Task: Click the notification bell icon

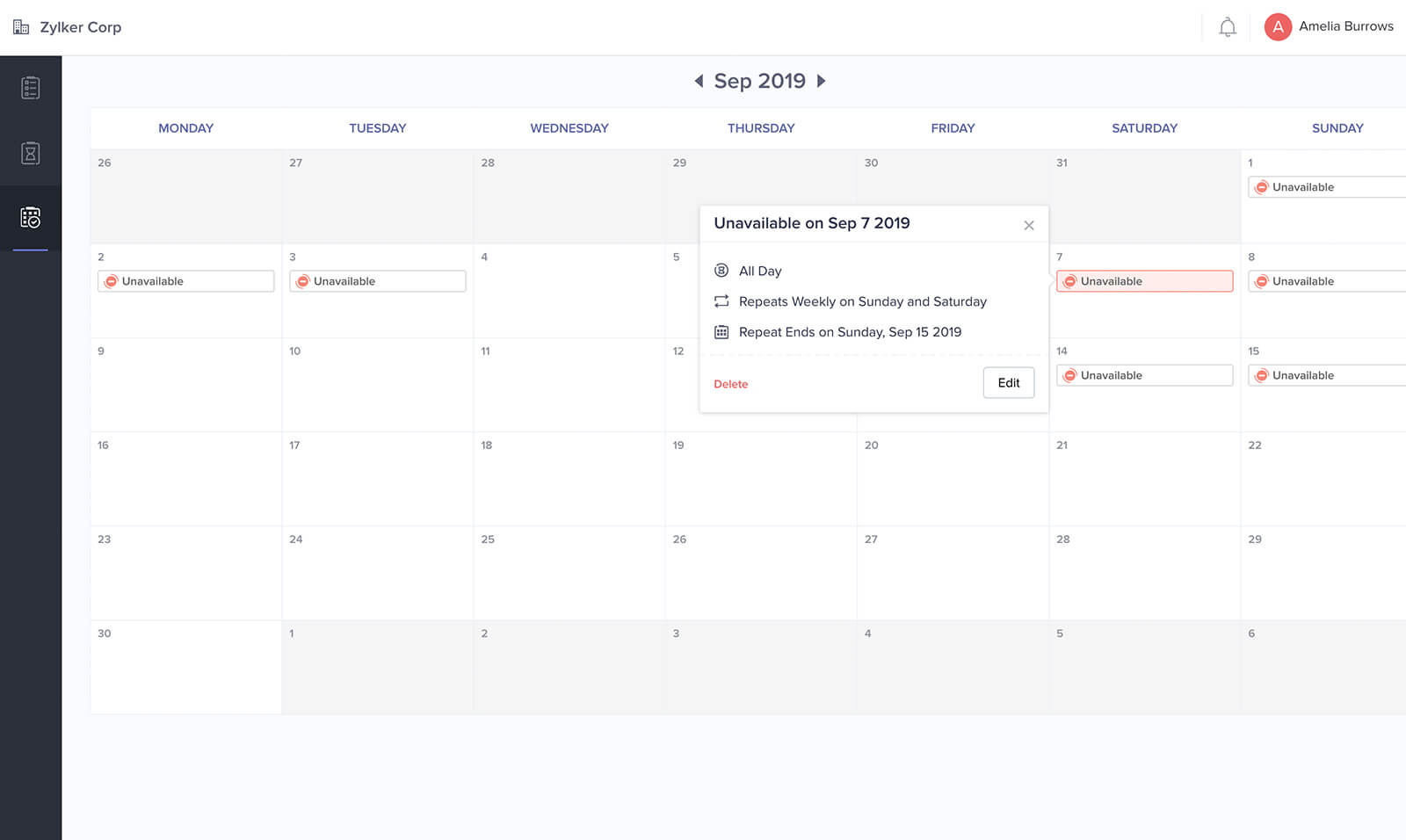Action: 1227,27
